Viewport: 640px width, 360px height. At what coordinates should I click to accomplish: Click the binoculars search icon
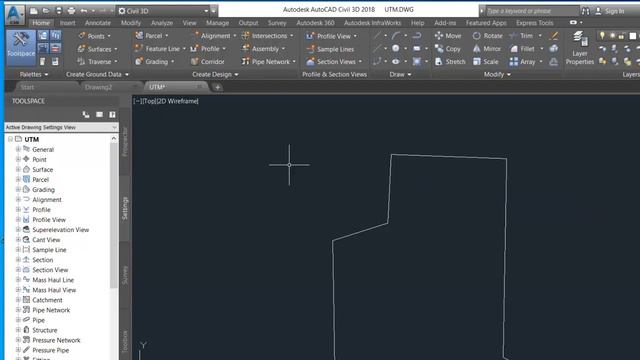coord(585,11)
